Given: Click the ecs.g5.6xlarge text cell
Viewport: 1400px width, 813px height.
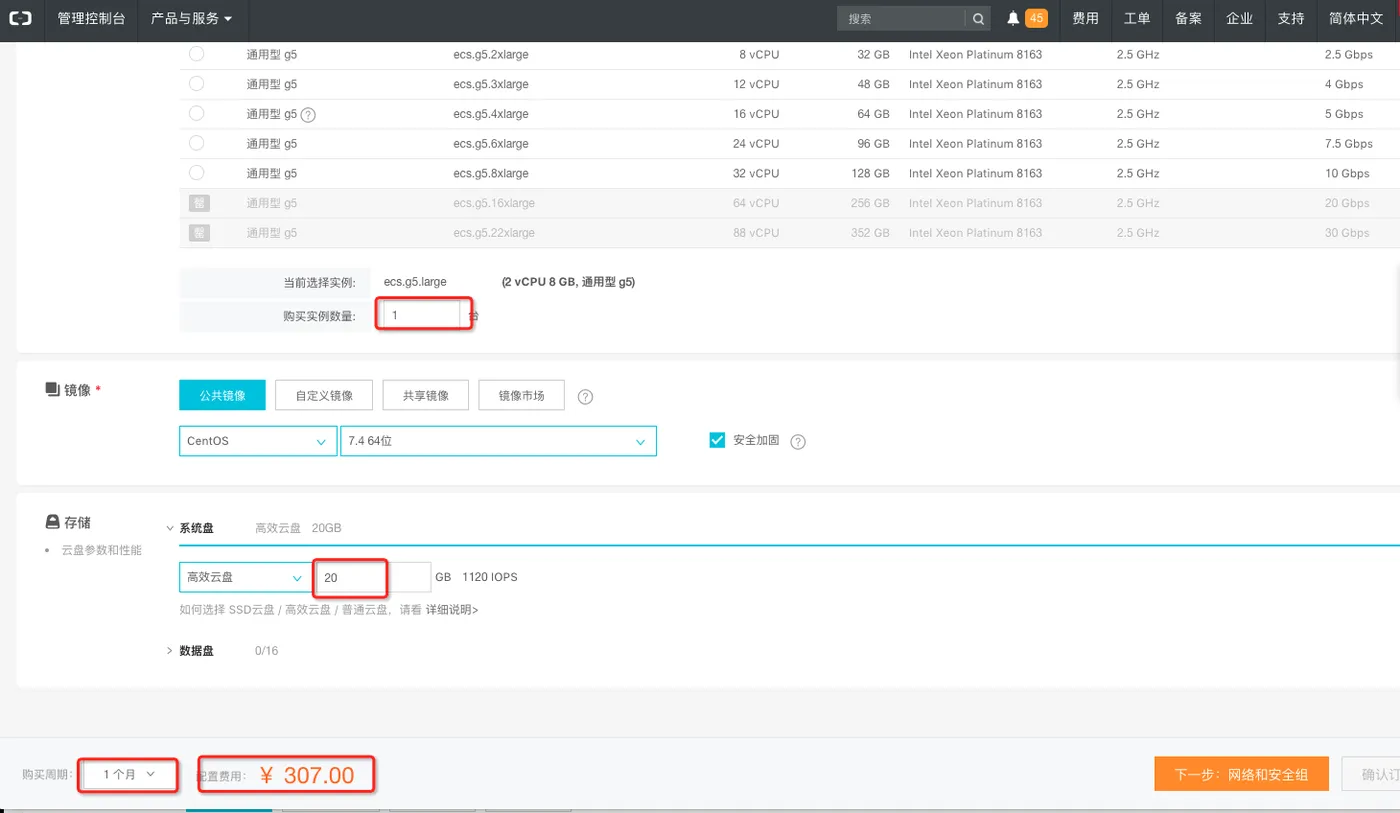Looking at the screenshot, I should click(x=491, y=143).
